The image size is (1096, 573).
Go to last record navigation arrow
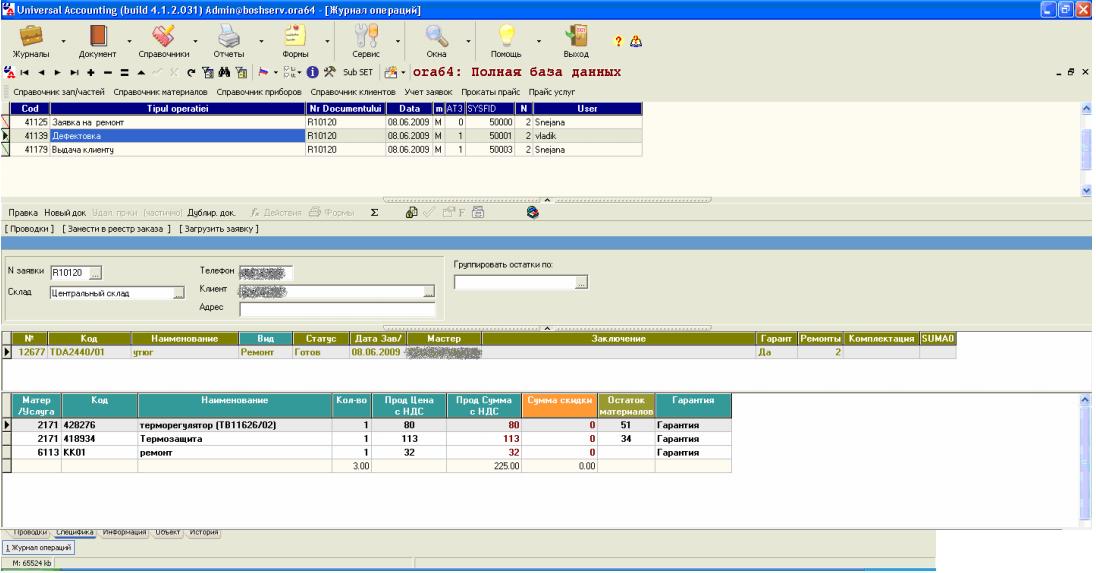(x=74, y=73)
